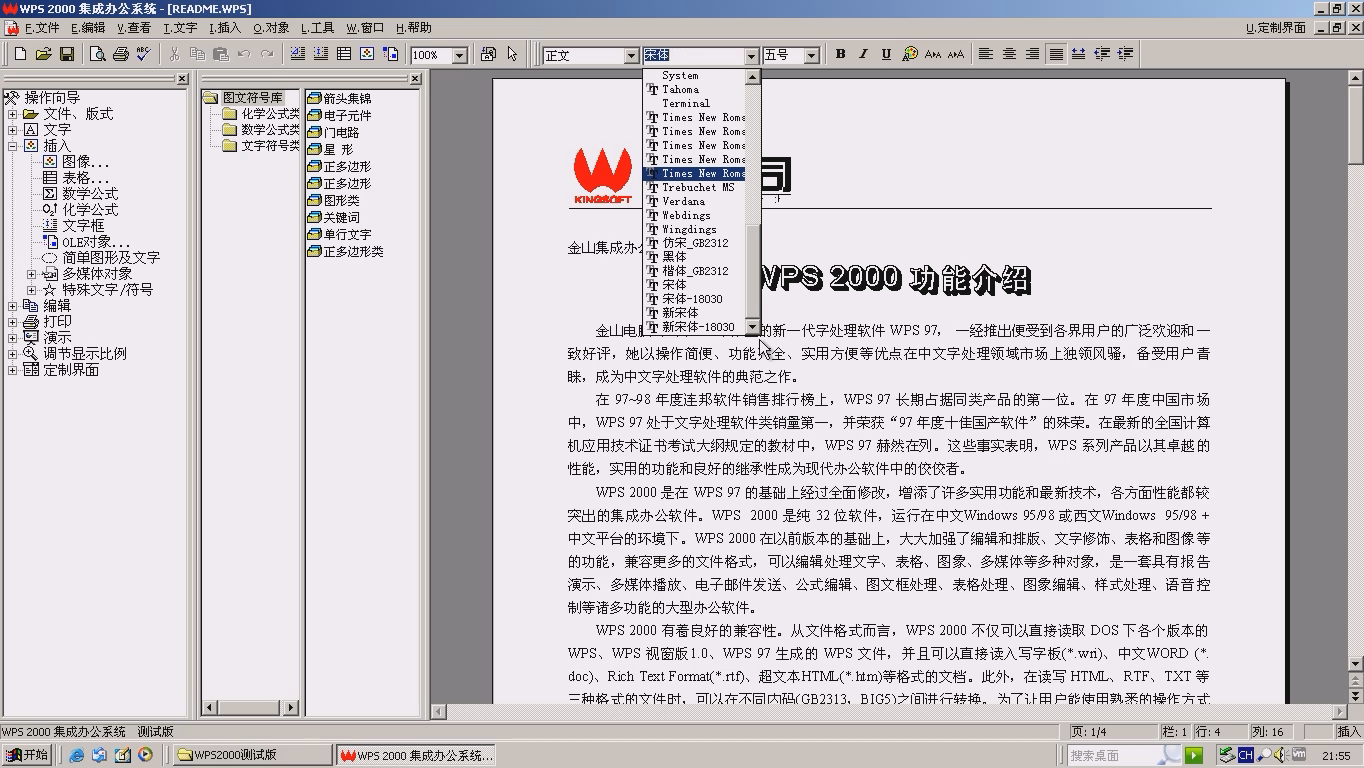
Task: Open the I.插入 menu
Action: [x=225, y=28]
